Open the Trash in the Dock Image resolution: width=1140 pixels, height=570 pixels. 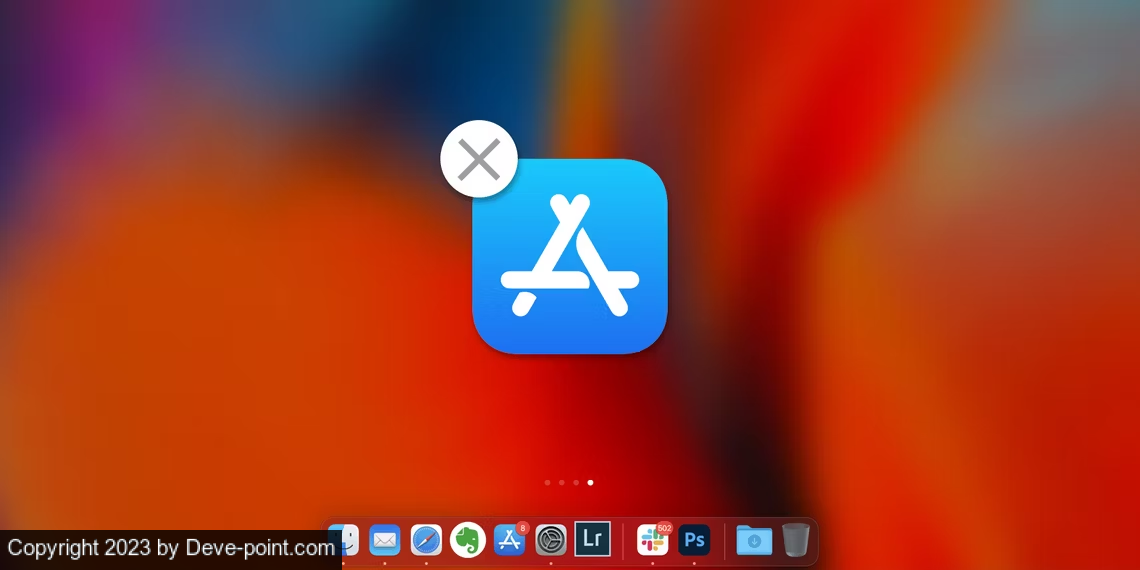coord(796,540)
